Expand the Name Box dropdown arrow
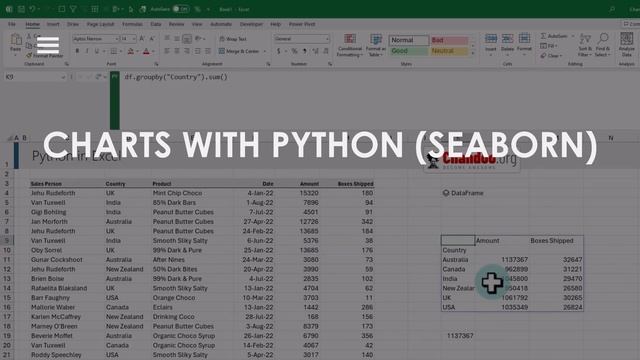Screen dimensions: 640x360 (63, 77)
